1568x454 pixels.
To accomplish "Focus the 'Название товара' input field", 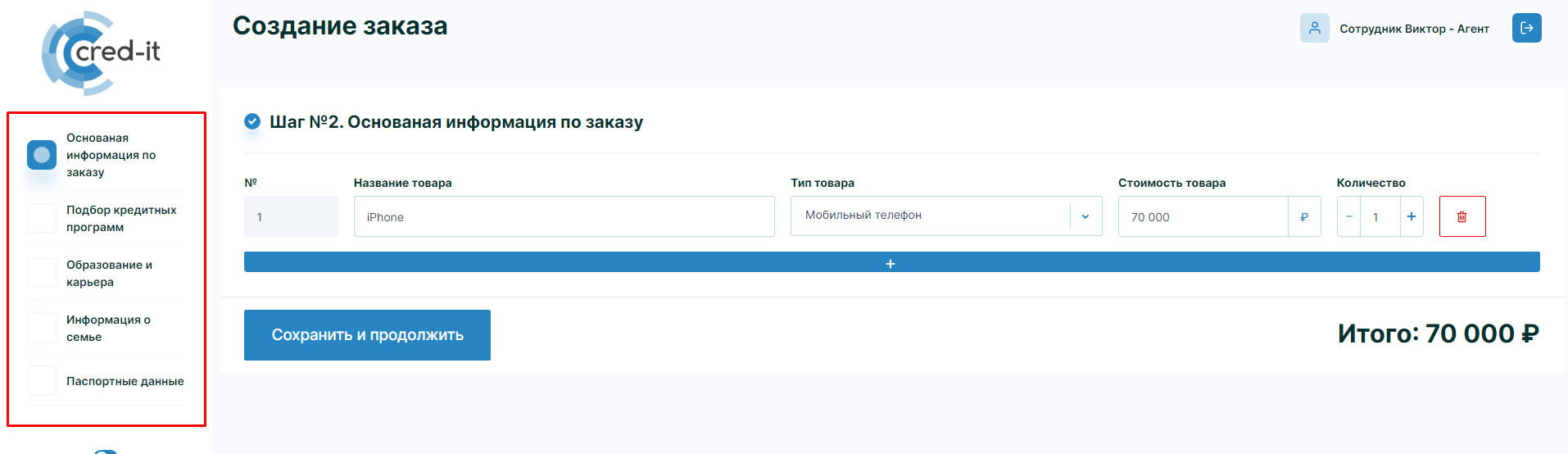I will [x=564, y=216].
